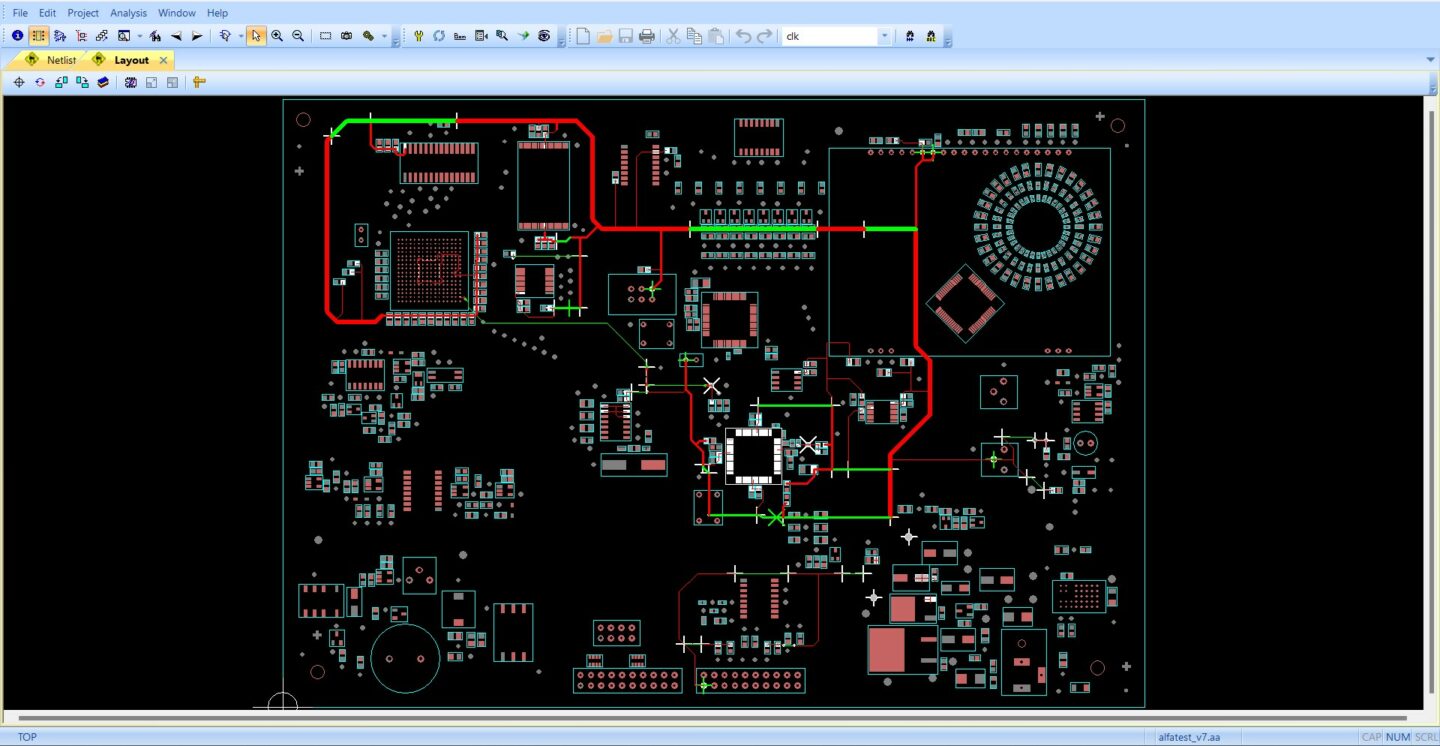Click the rotate-left component icon
1440x746 pixels.
click(61, 82)
